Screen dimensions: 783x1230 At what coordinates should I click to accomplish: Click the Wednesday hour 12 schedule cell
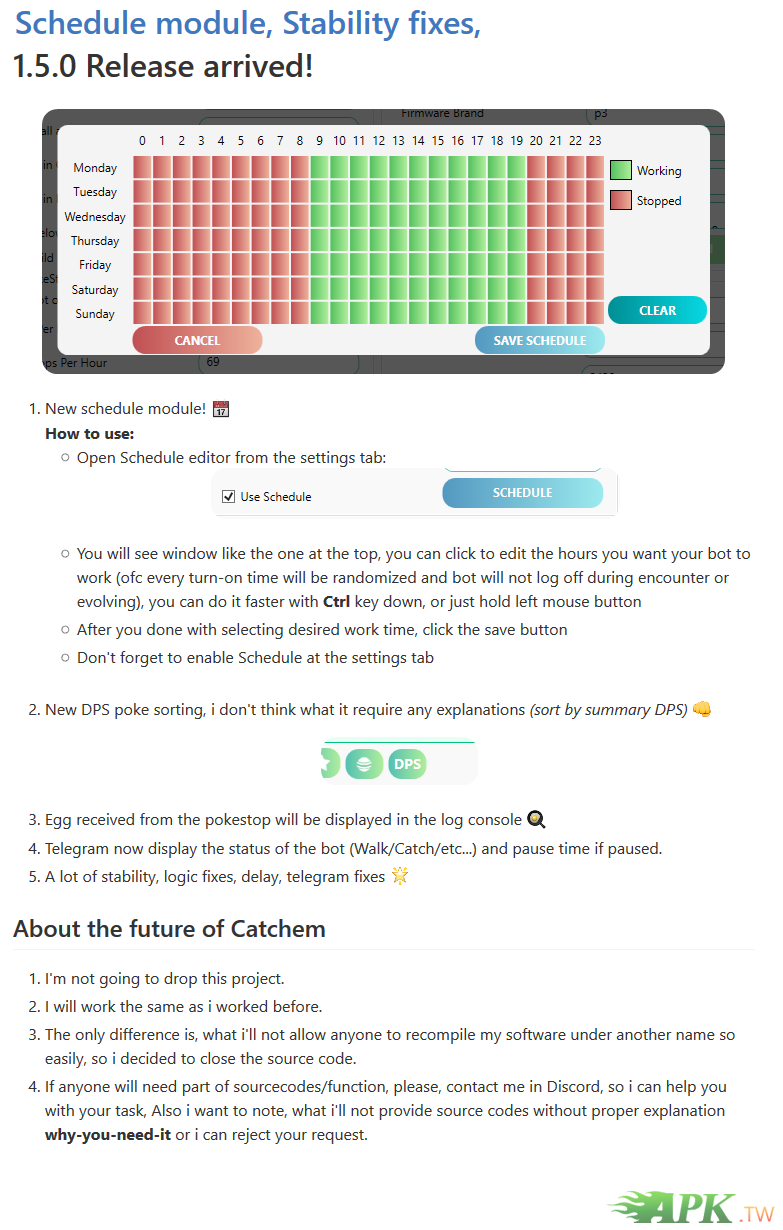pyautogui.click(x=379, y=217)
